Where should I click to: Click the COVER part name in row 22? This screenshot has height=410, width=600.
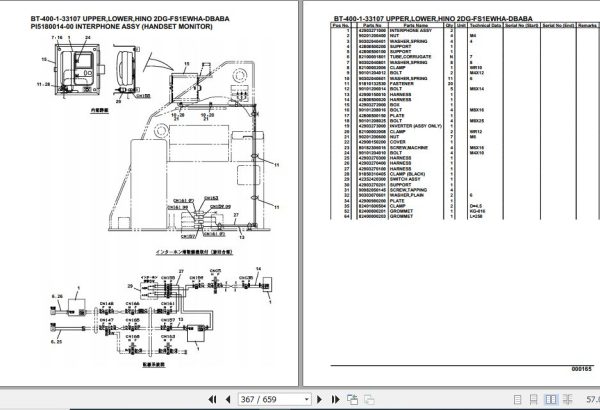398,142
